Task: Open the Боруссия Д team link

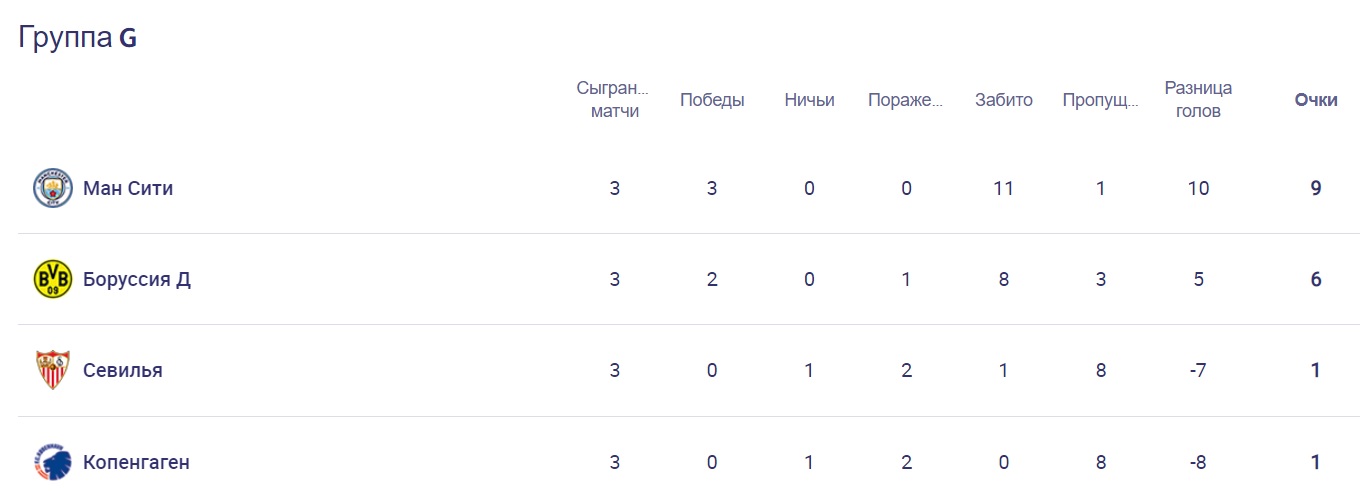Action: tap(137, 279)
